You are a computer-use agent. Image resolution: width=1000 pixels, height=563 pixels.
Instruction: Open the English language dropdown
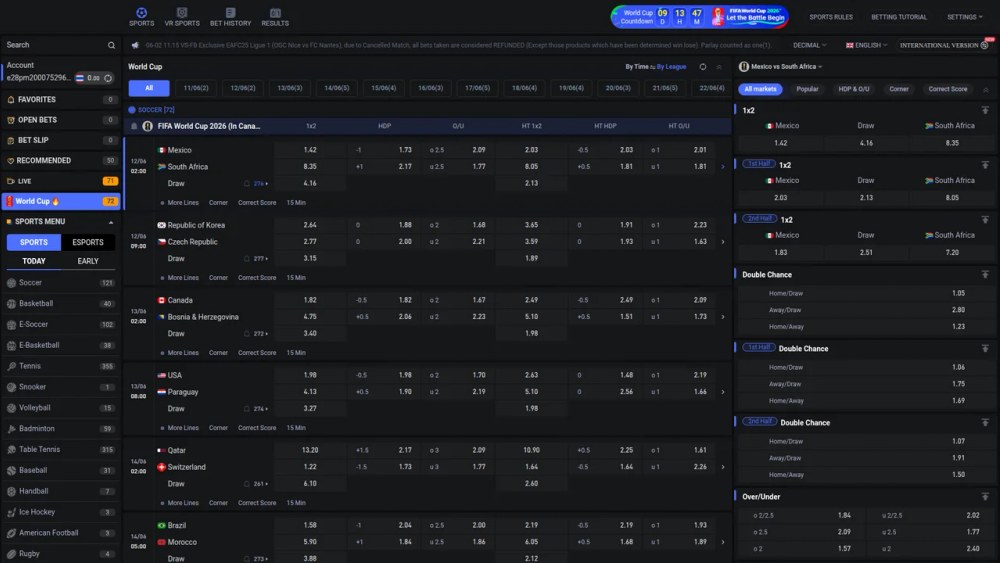click(866, 45)
